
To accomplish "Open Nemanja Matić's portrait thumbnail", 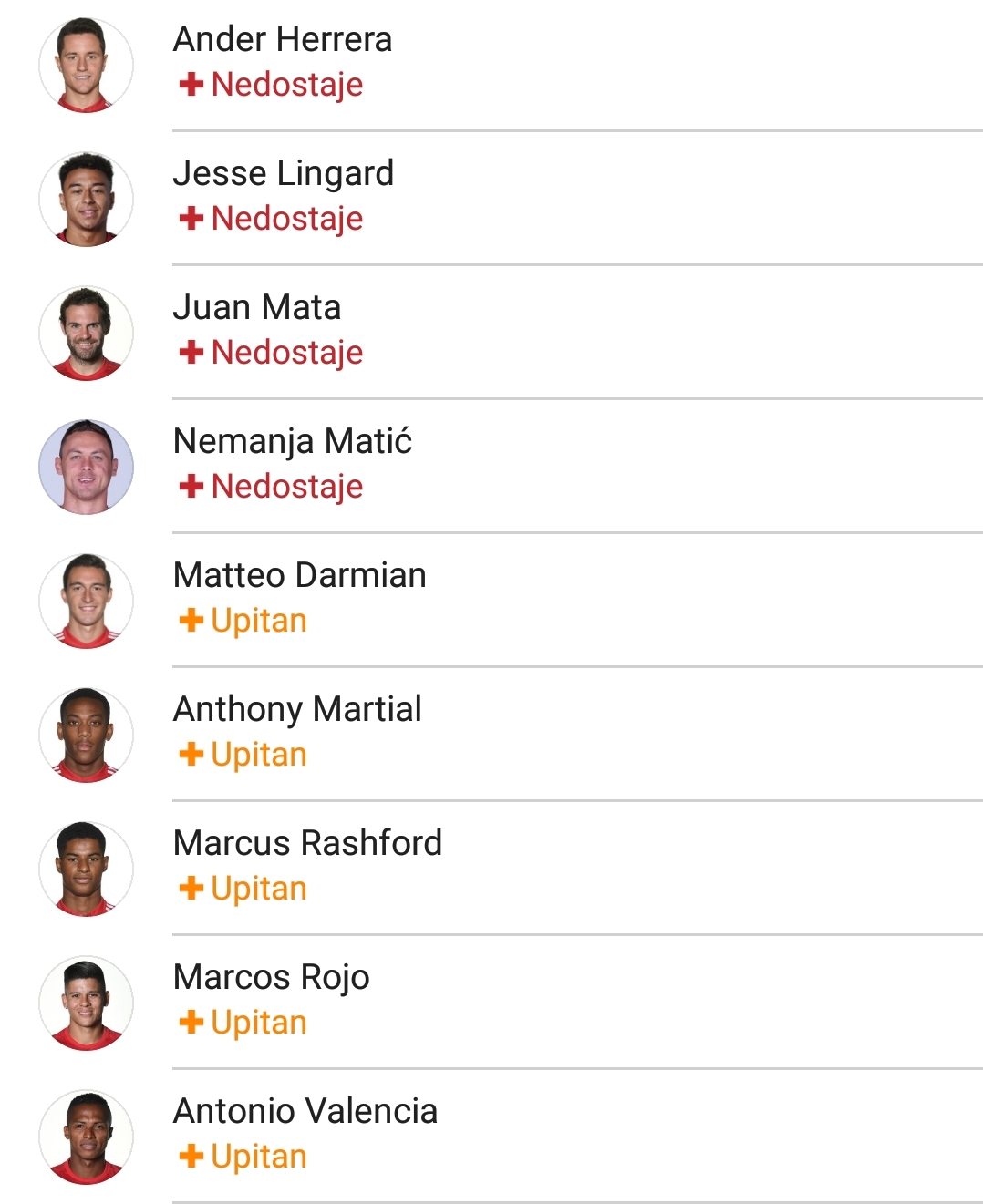I will click(86, 467).
